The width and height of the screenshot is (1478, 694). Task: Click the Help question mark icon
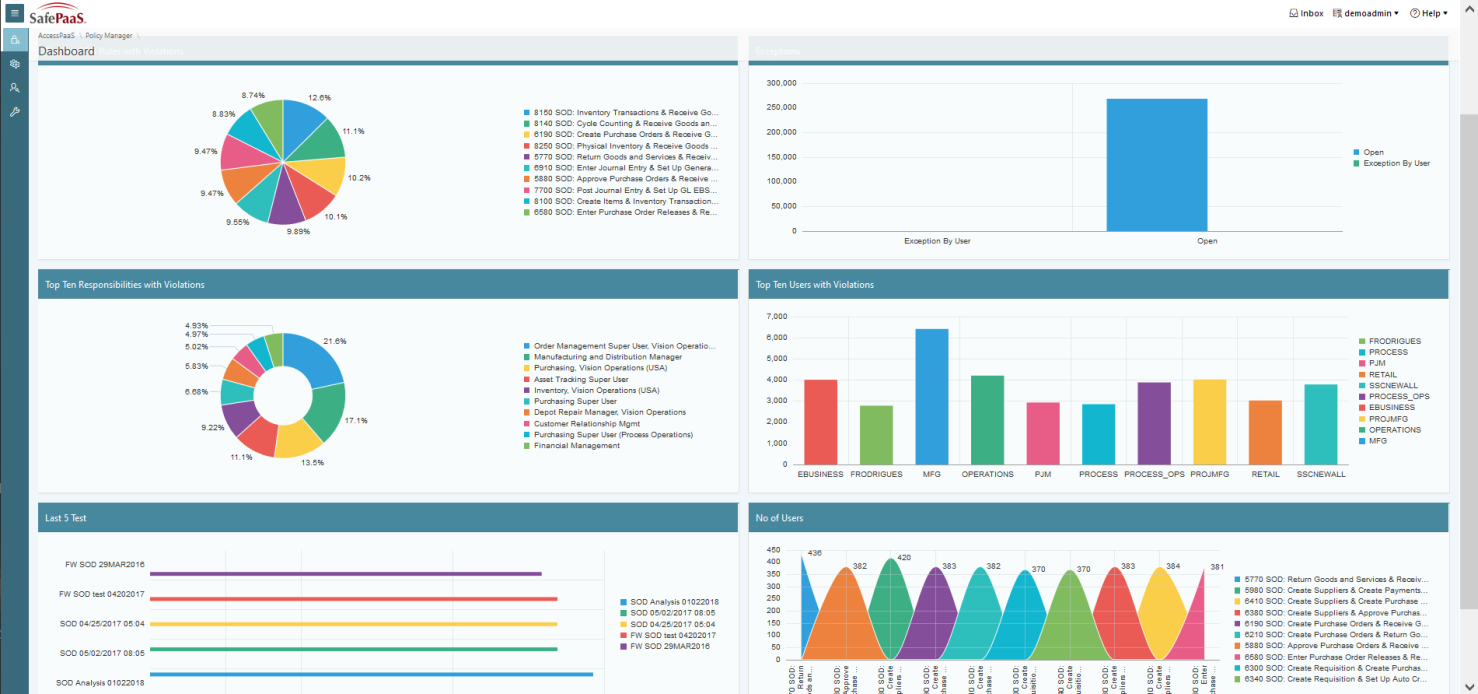(x=1415, y=14)
